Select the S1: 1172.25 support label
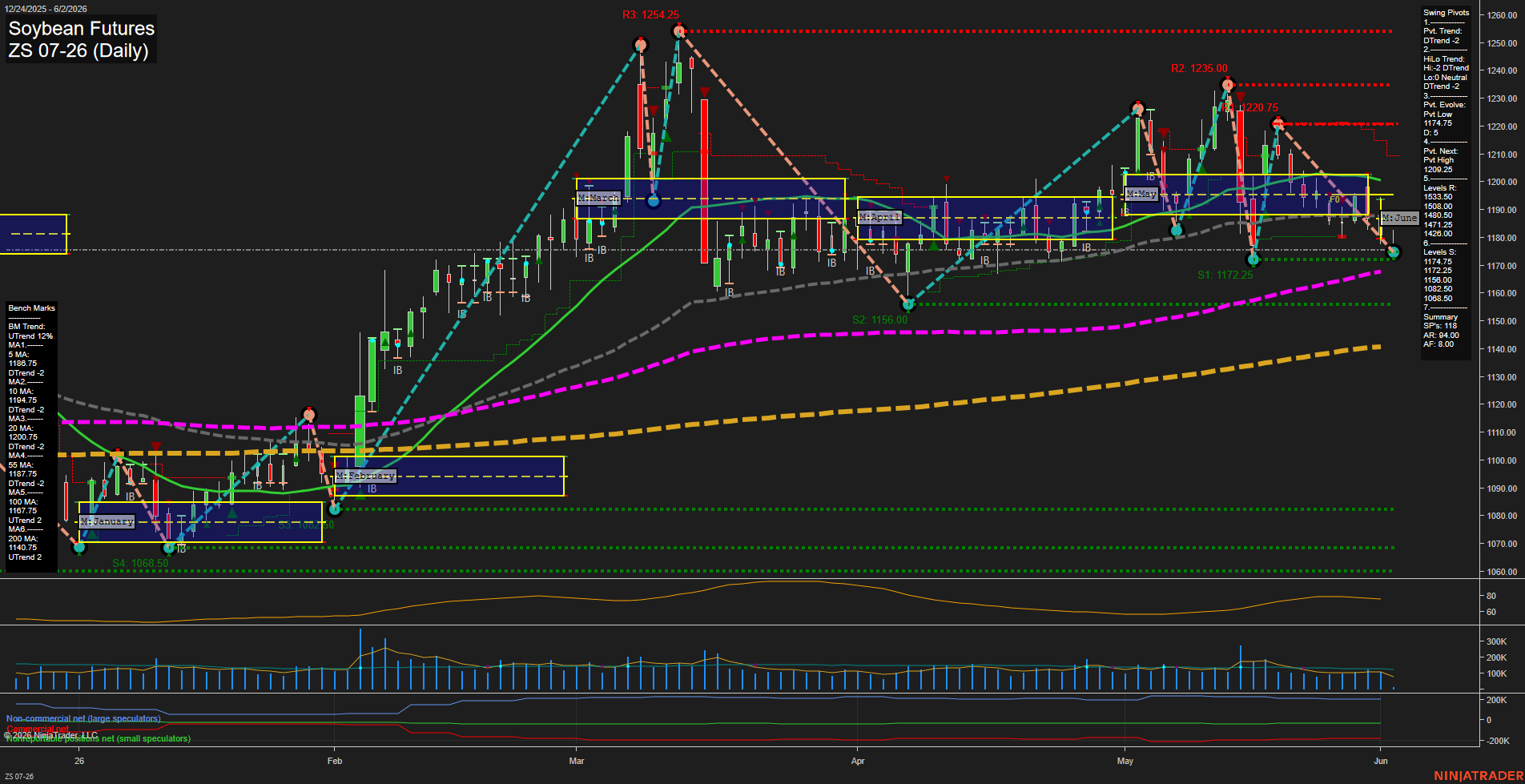The width and height of the screenshot is (1525, 784). pos(1225,275)
